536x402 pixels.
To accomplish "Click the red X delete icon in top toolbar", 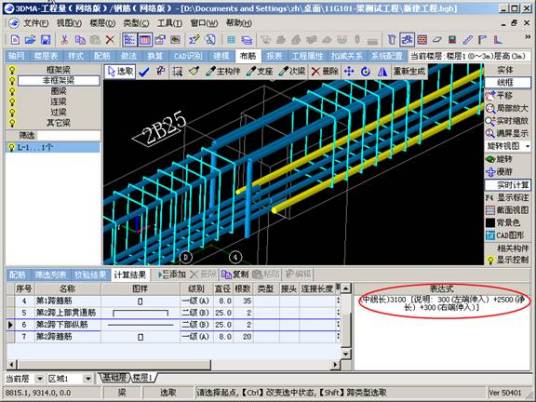I will coord(110,40).
